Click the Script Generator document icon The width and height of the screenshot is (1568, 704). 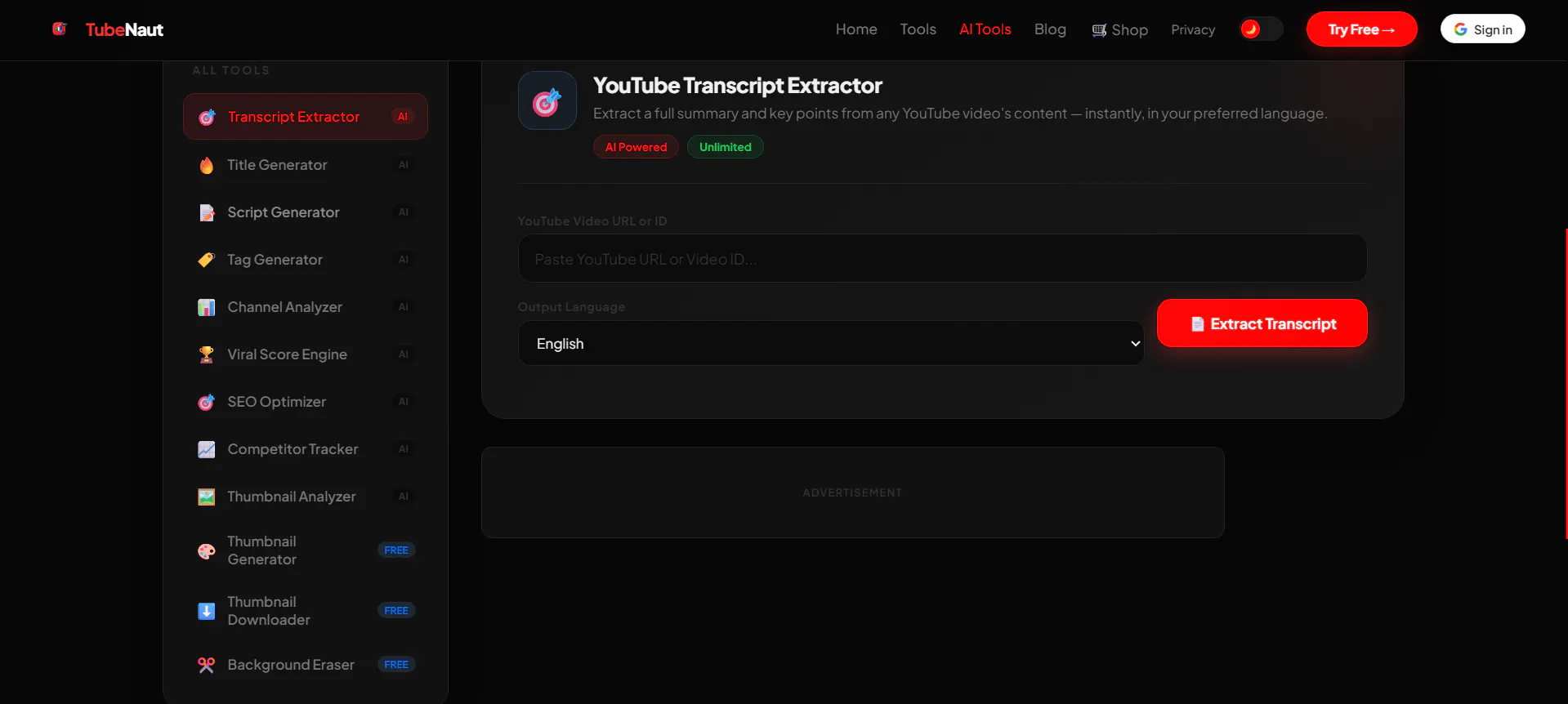click(207, 212)
